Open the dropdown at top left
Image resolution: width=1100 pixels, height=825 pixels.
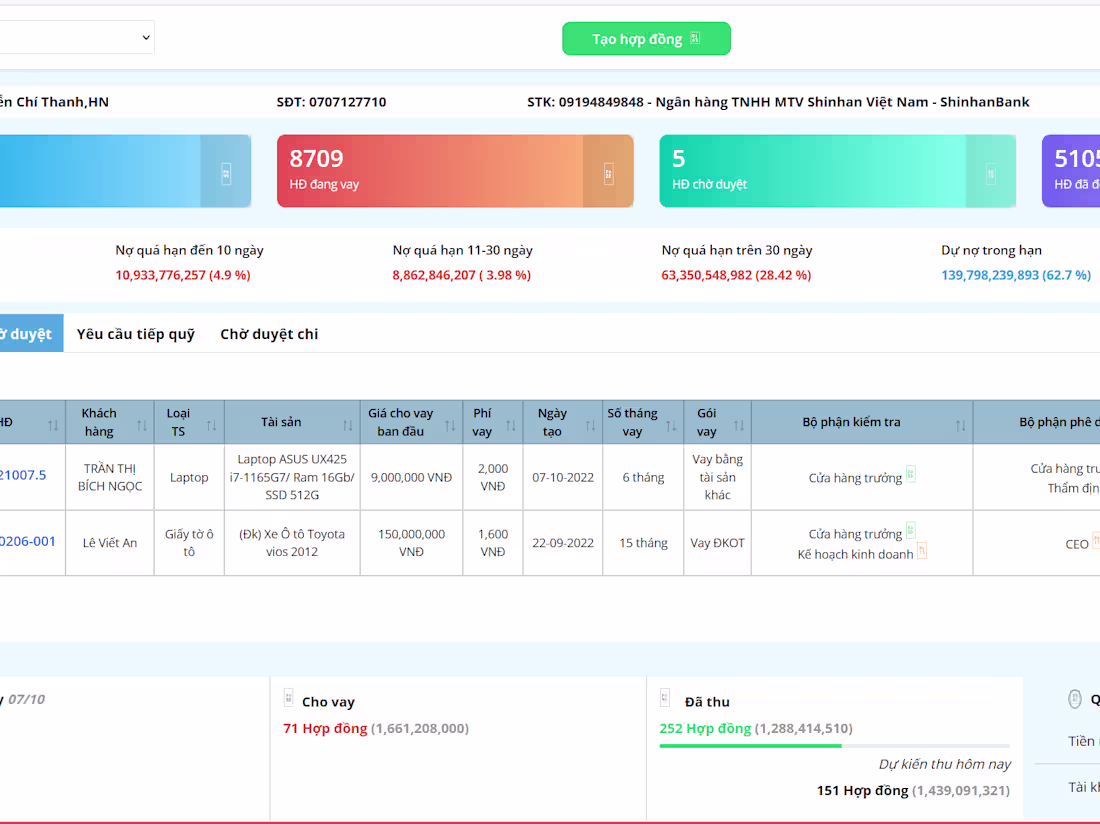76,37
